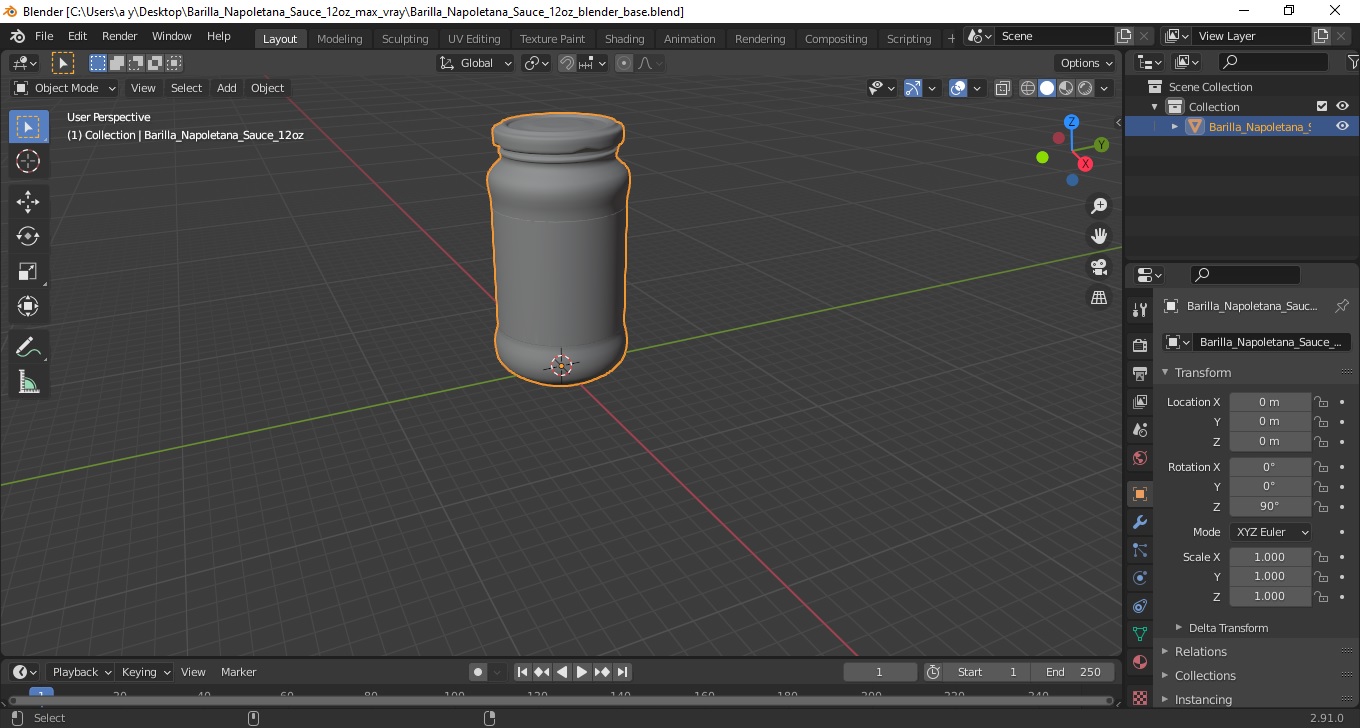Open View Layer properties tab
Viewport: 1360px width, 728px height.
[1140, 401]
